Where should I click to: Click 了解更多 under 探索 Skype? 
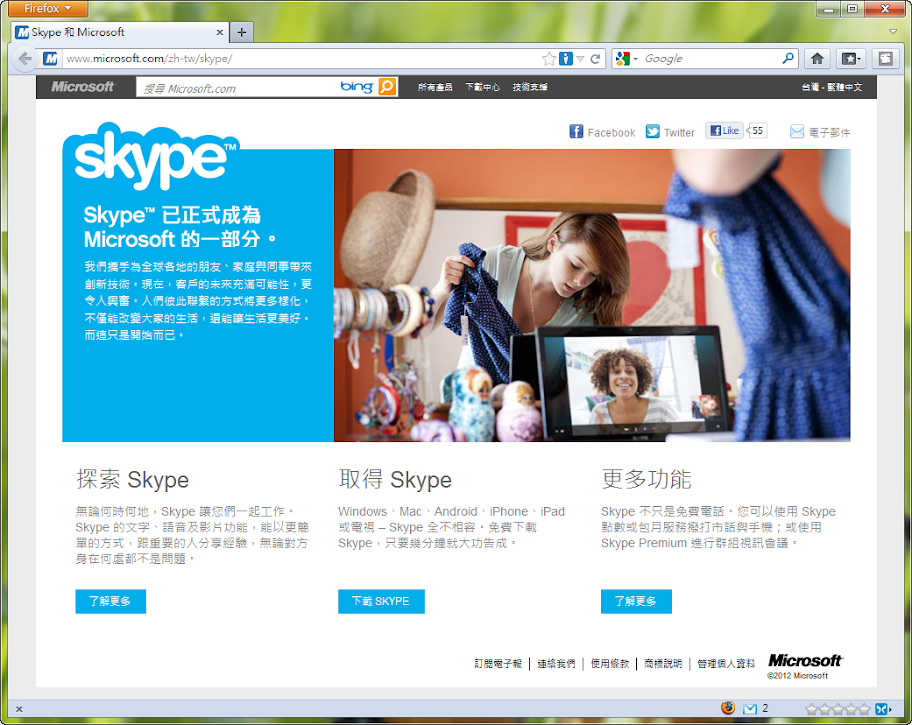point(111,601)
